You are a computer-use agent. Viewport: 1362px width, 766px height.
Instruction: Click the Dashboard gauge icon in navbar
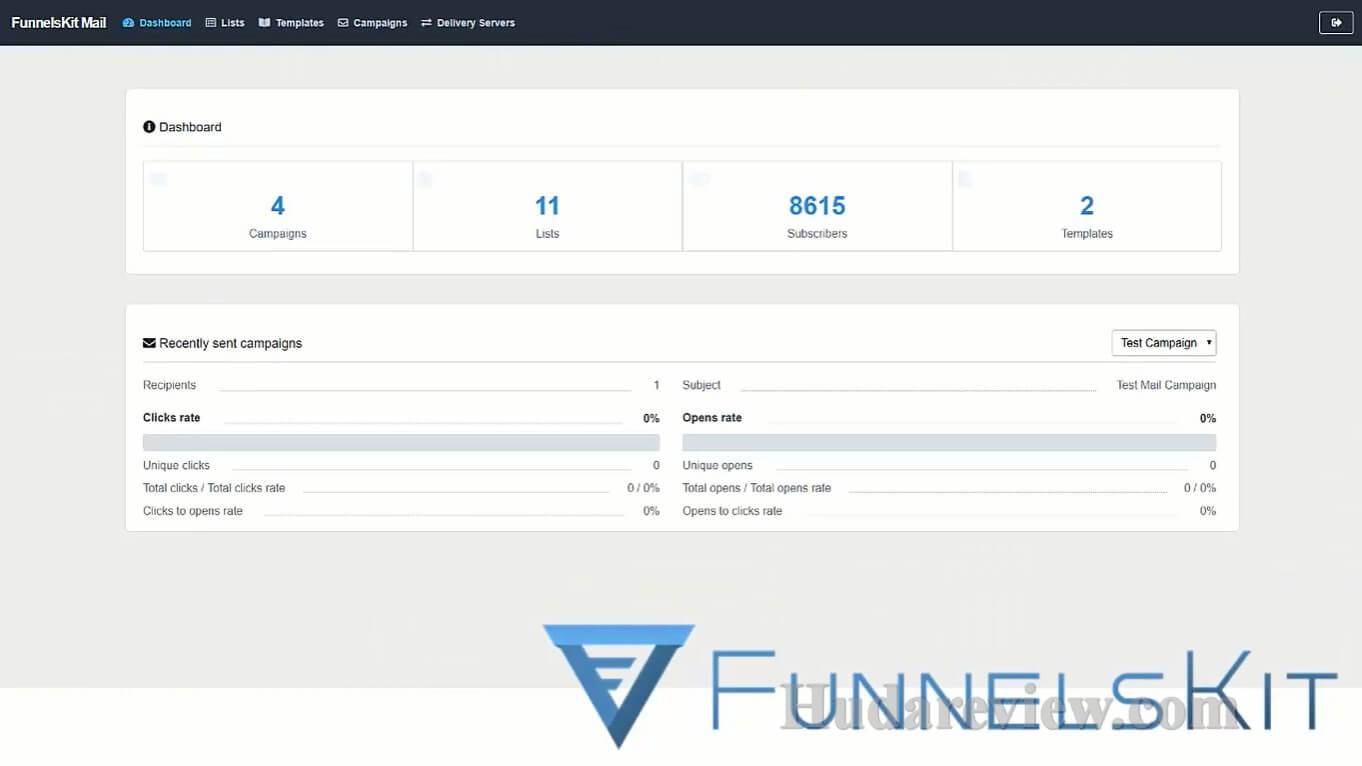pyautogui.click(x=128, y=23)
